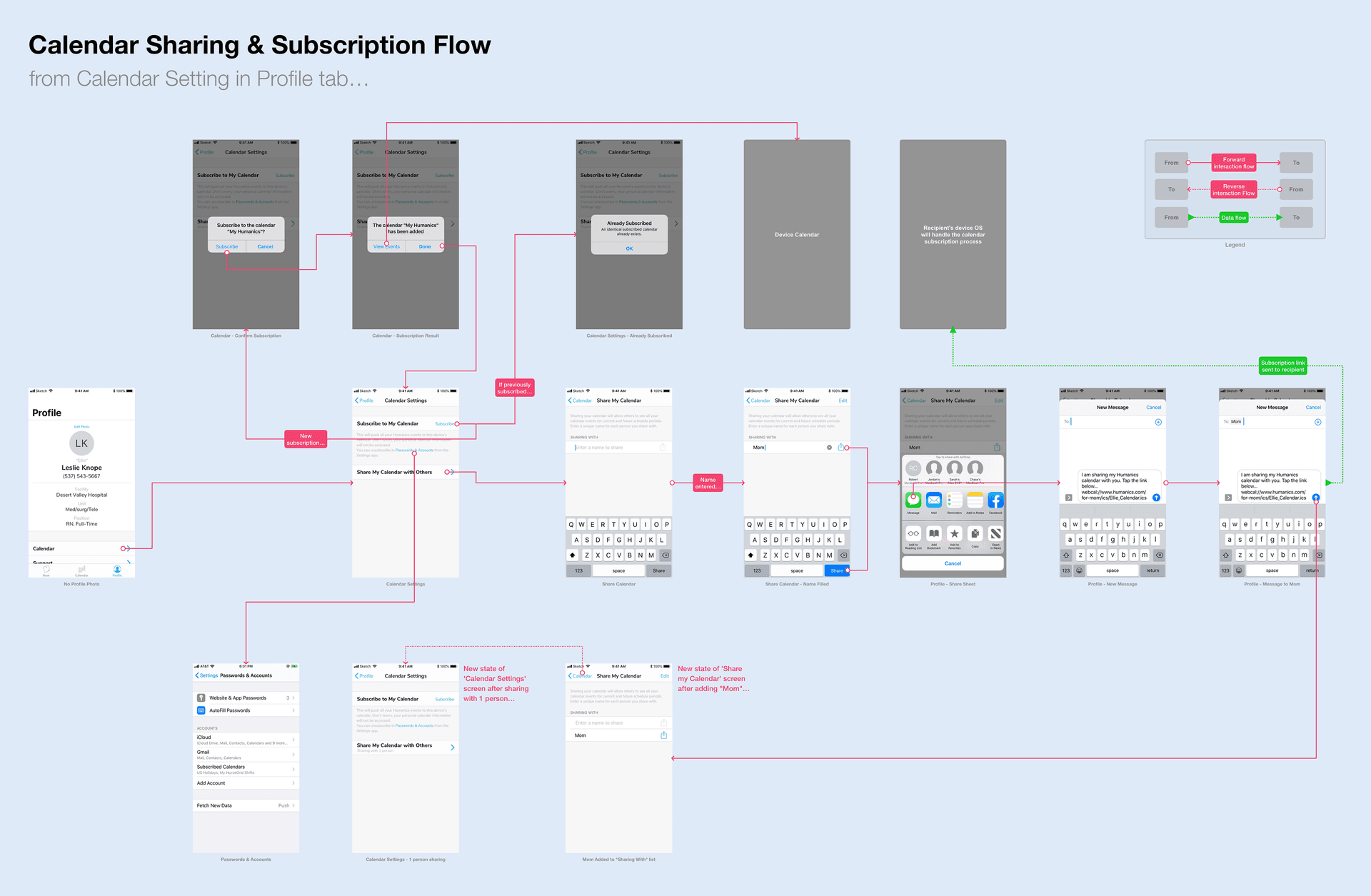Viewport: 1371px width, 896px height.
Task: Tap the LK profile avatar circle
Action: [x=81, y=443]
